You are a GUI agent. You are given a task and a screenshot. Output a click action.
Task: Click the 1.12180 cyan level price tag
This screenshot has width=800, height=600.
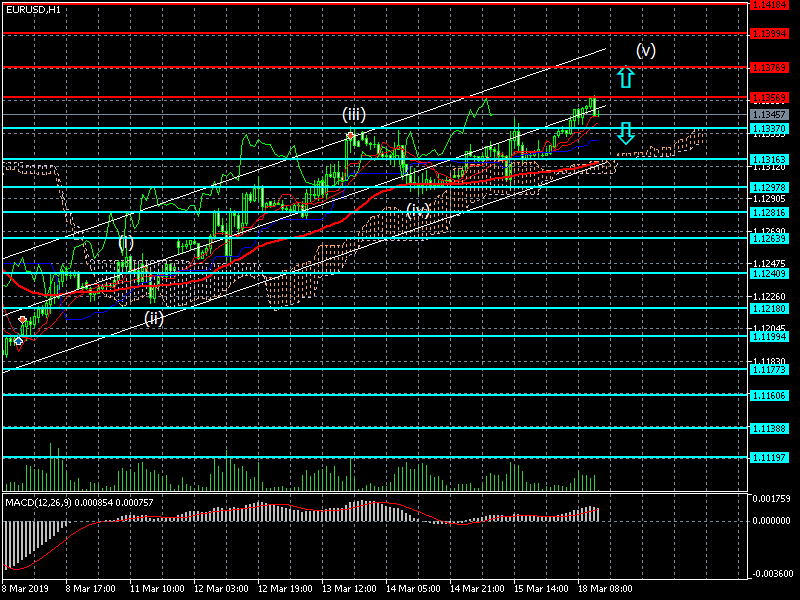pyautogui.click(x=769, y=309)
